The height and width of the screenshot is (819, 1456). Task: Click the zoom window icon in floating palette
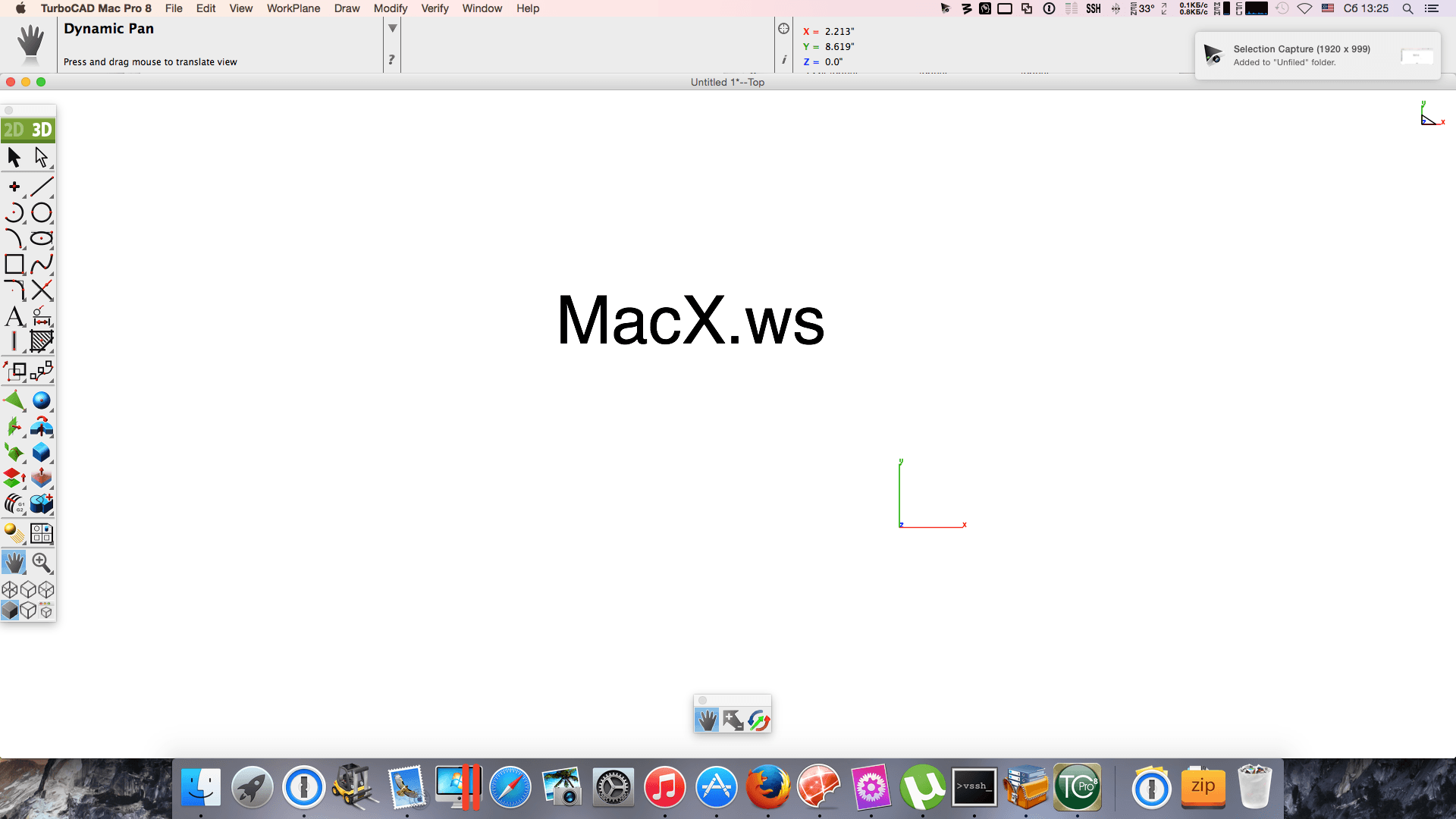click(733, 720)
